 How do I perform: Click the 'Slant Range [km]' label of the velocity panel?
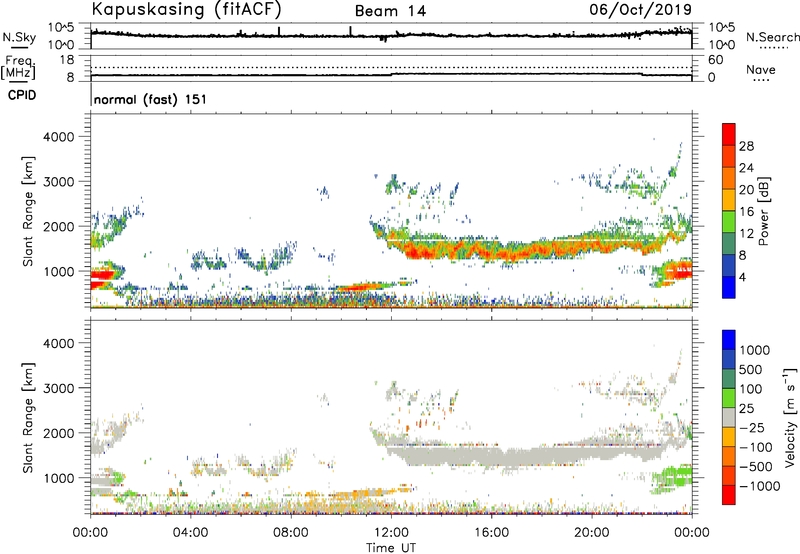(x=28, y=418)
